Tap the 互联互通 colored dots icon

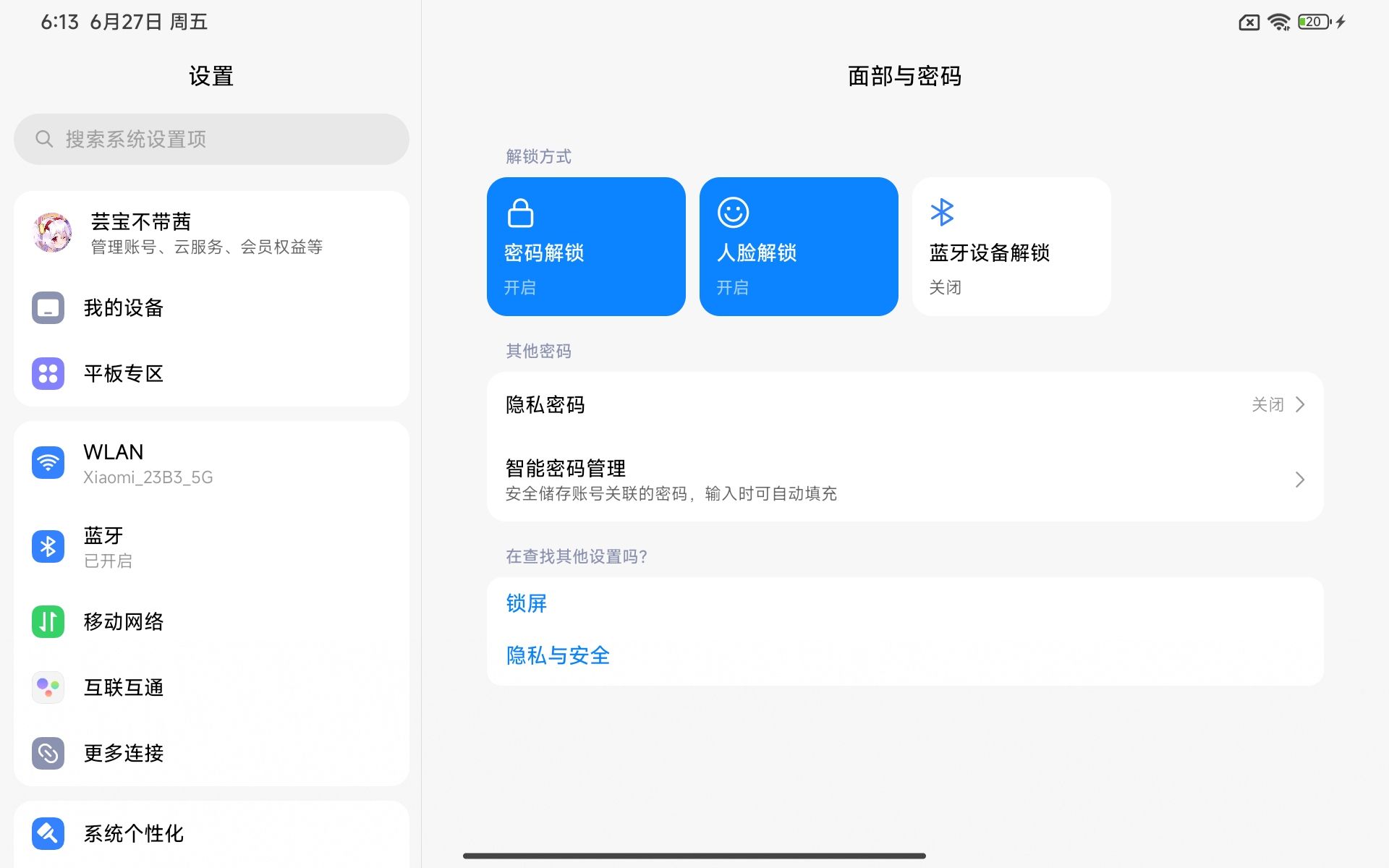[48, 687]
